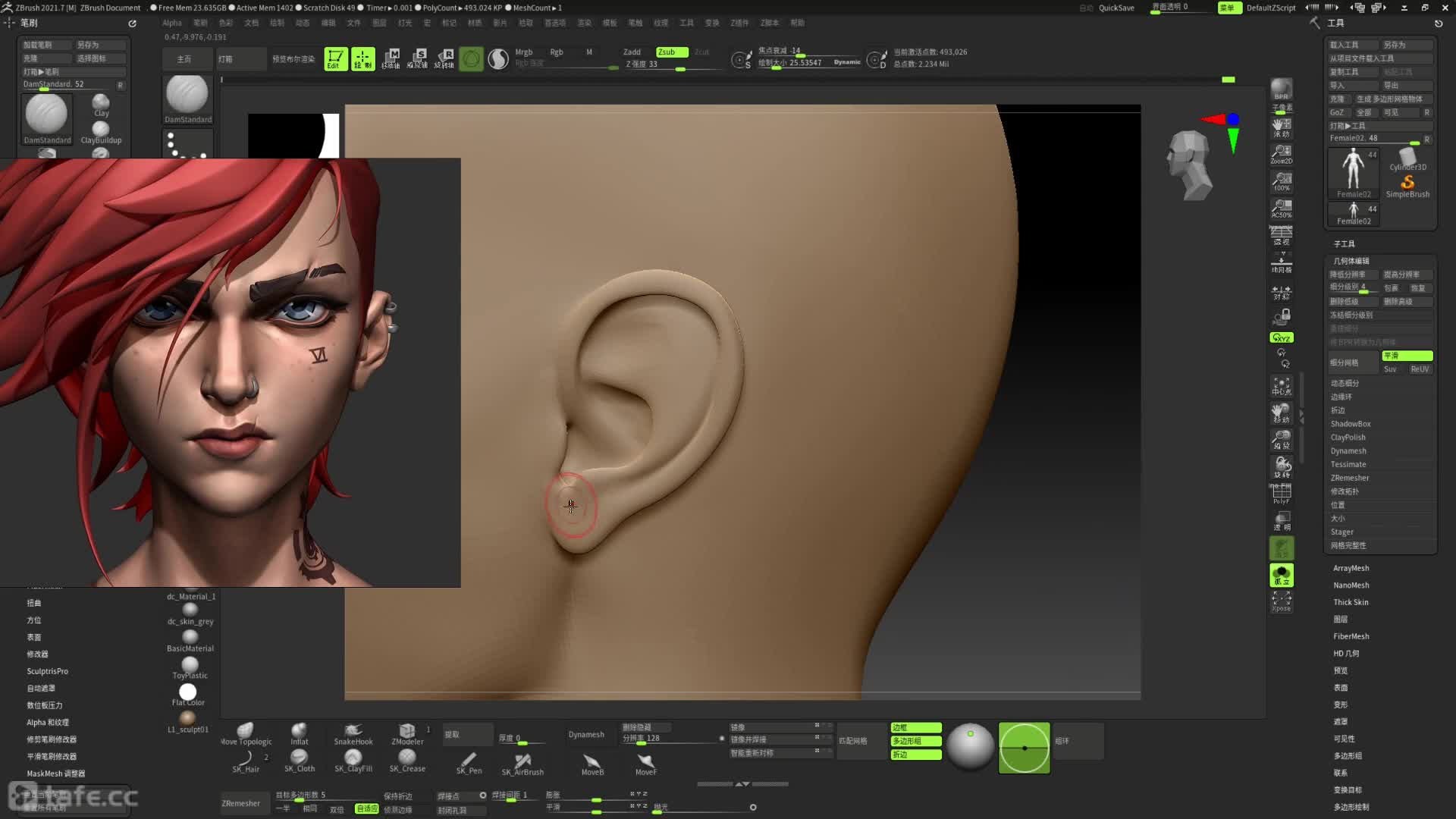Select the Clay brush icon
1456x819 pixels.
[101, 105]
